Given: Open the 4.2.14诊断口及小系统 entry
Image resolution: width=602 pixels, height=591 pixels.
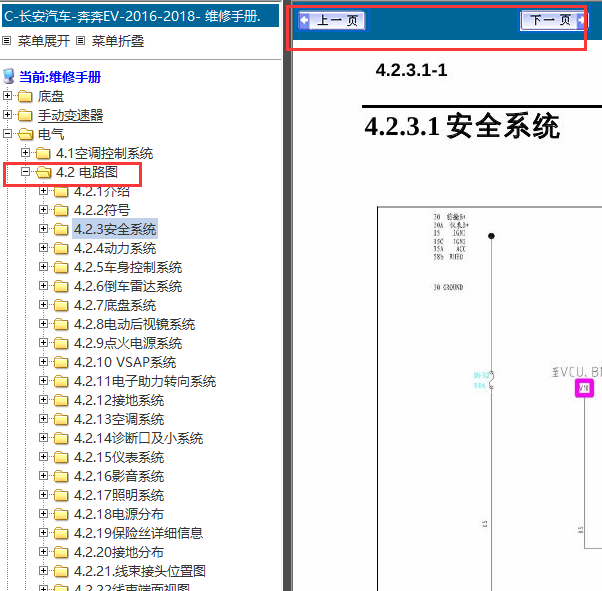Looking at the screenshot, I should tap(138, 438).
